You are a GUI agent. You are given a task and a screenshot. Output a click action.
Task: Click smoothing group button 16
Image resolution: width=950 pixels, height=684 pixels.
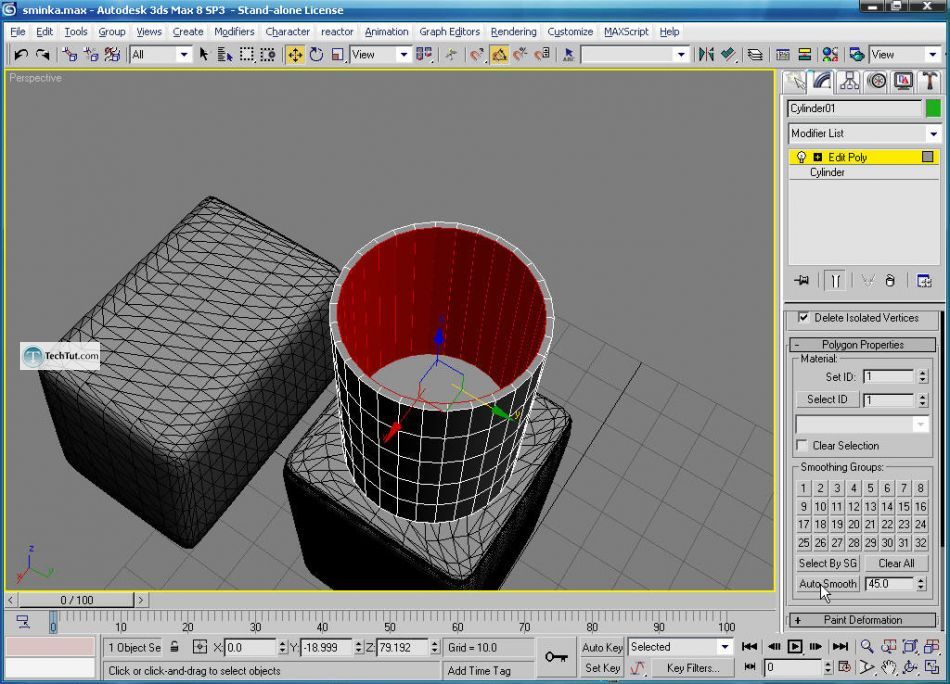click(x=920, y=506)
